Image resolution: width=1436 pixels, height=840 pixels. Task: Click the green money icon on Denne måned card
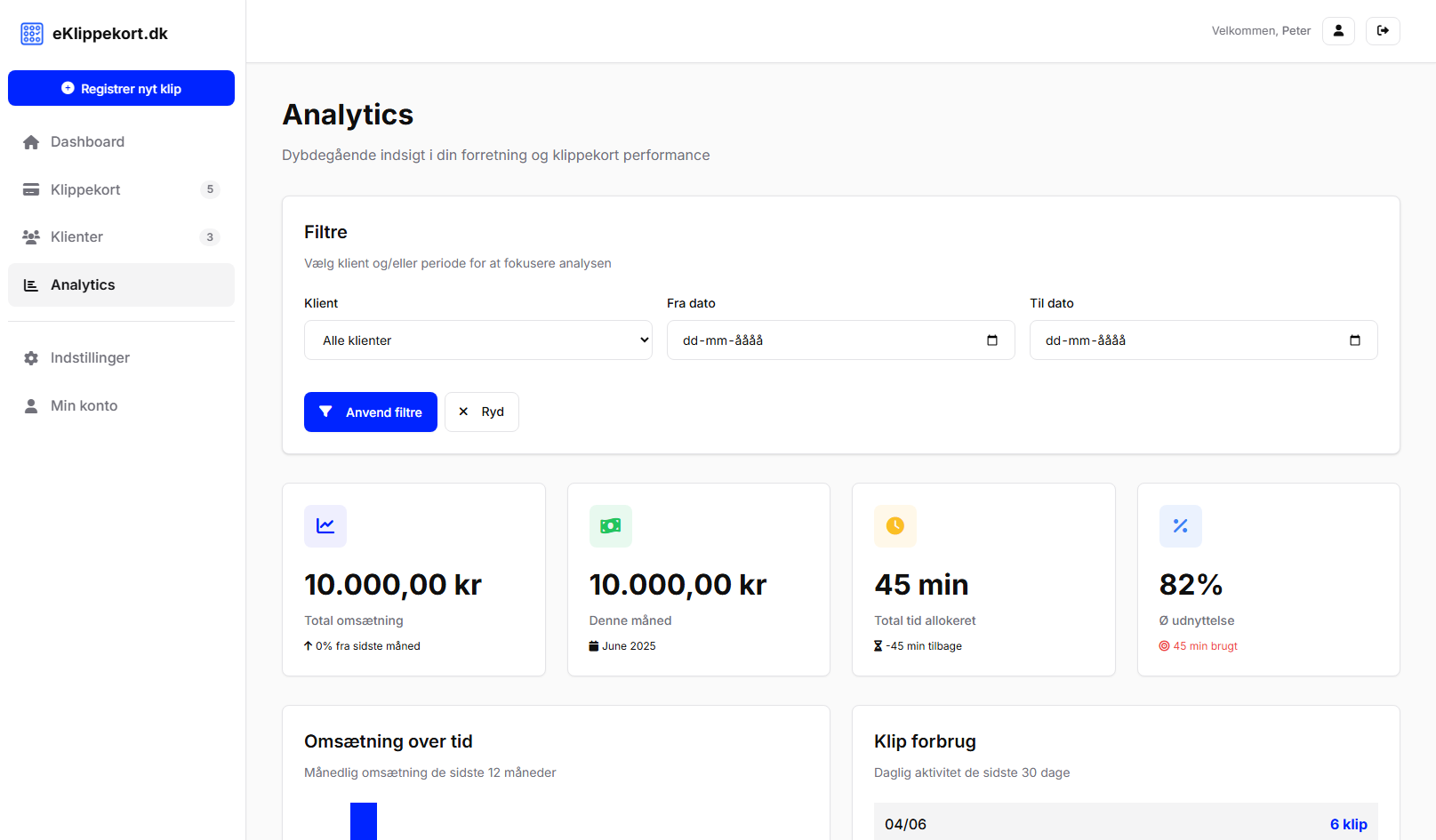click(x=610, y=525)
